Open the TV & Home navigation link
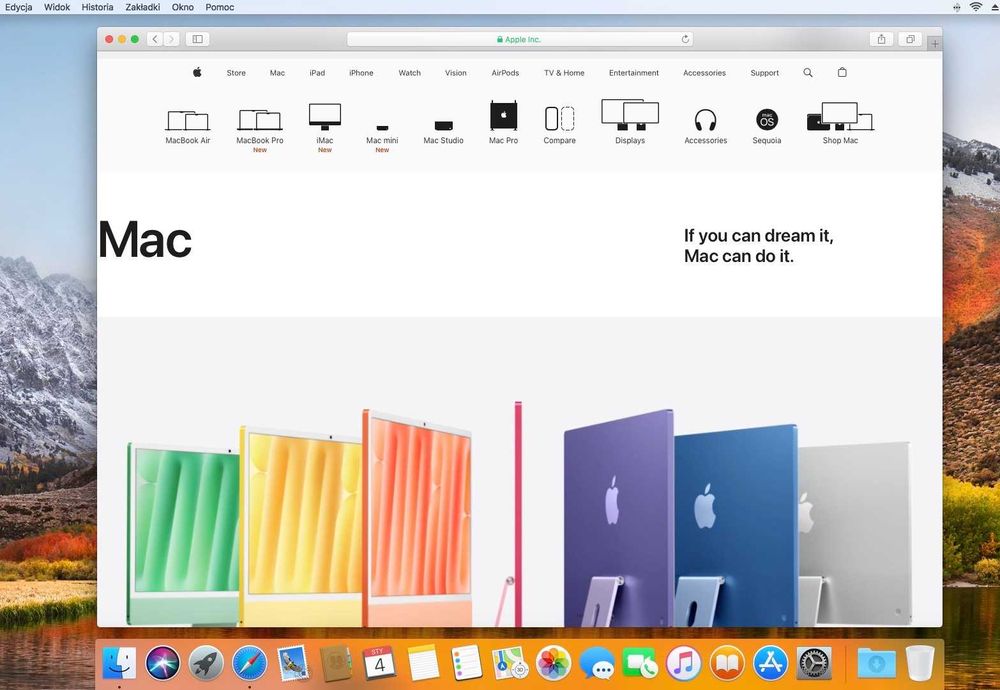Screen dimensions: 1000x690 point(564,73)
